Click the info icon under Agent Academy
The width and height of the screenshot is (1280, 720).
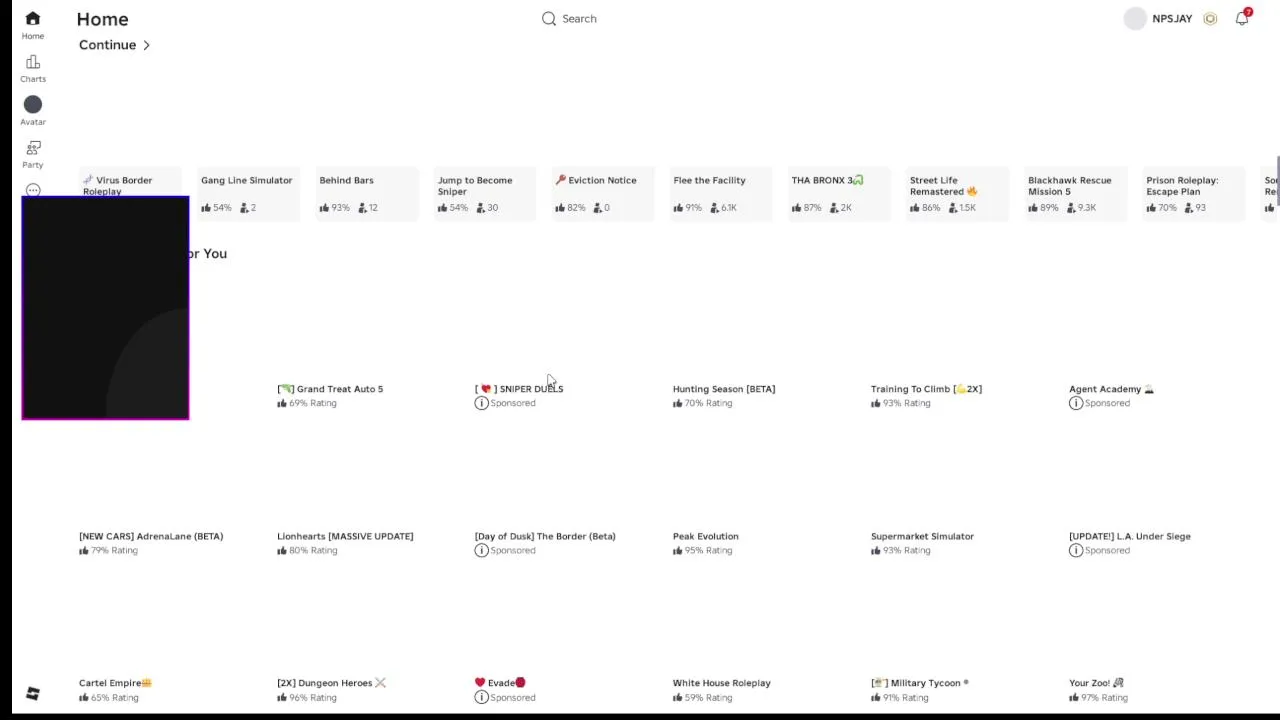(1075, 403)
